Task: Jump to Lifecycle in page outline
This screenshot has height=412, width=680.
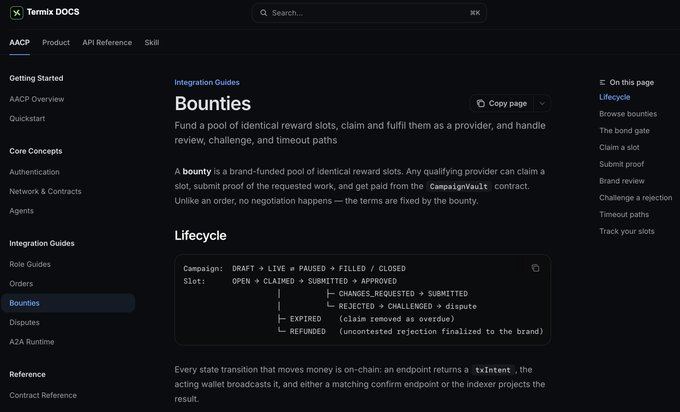Action: [x=615, y=97]
